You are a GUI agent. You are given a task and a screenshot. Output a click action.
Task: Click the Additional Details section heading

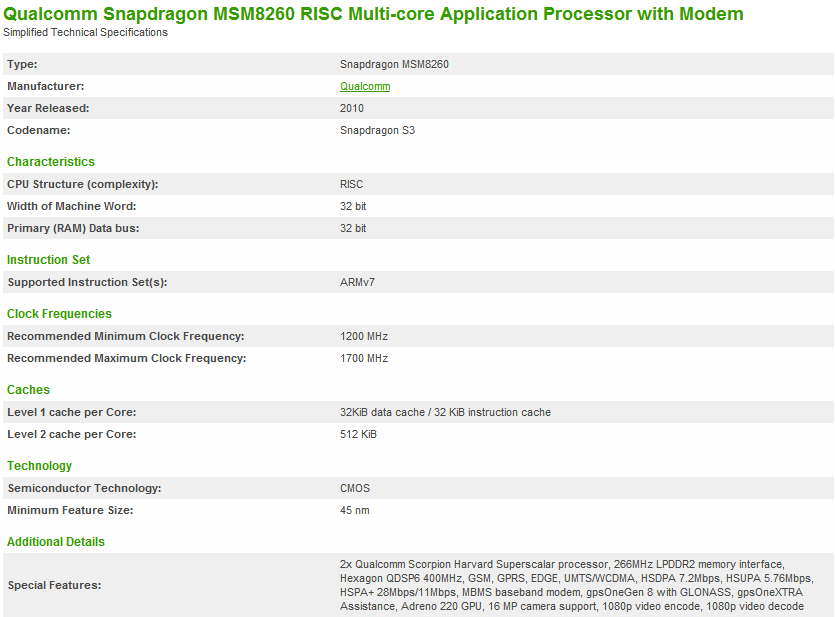click(56, 542)
